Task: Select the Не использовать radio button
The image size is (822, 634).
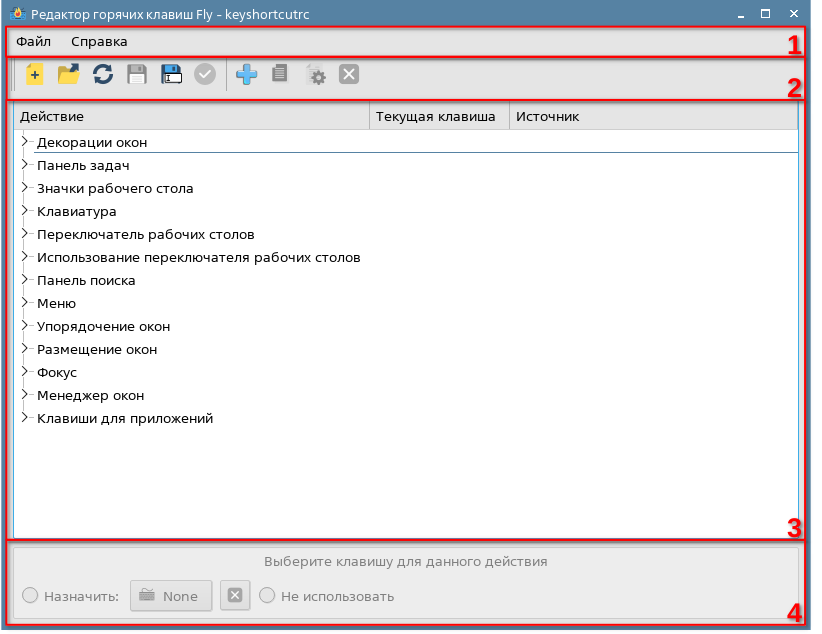Action: tap(267, 595)
